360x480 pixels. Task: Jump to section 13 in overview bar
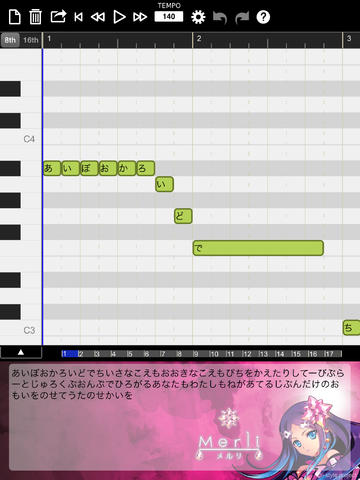[x=266, y=354]
